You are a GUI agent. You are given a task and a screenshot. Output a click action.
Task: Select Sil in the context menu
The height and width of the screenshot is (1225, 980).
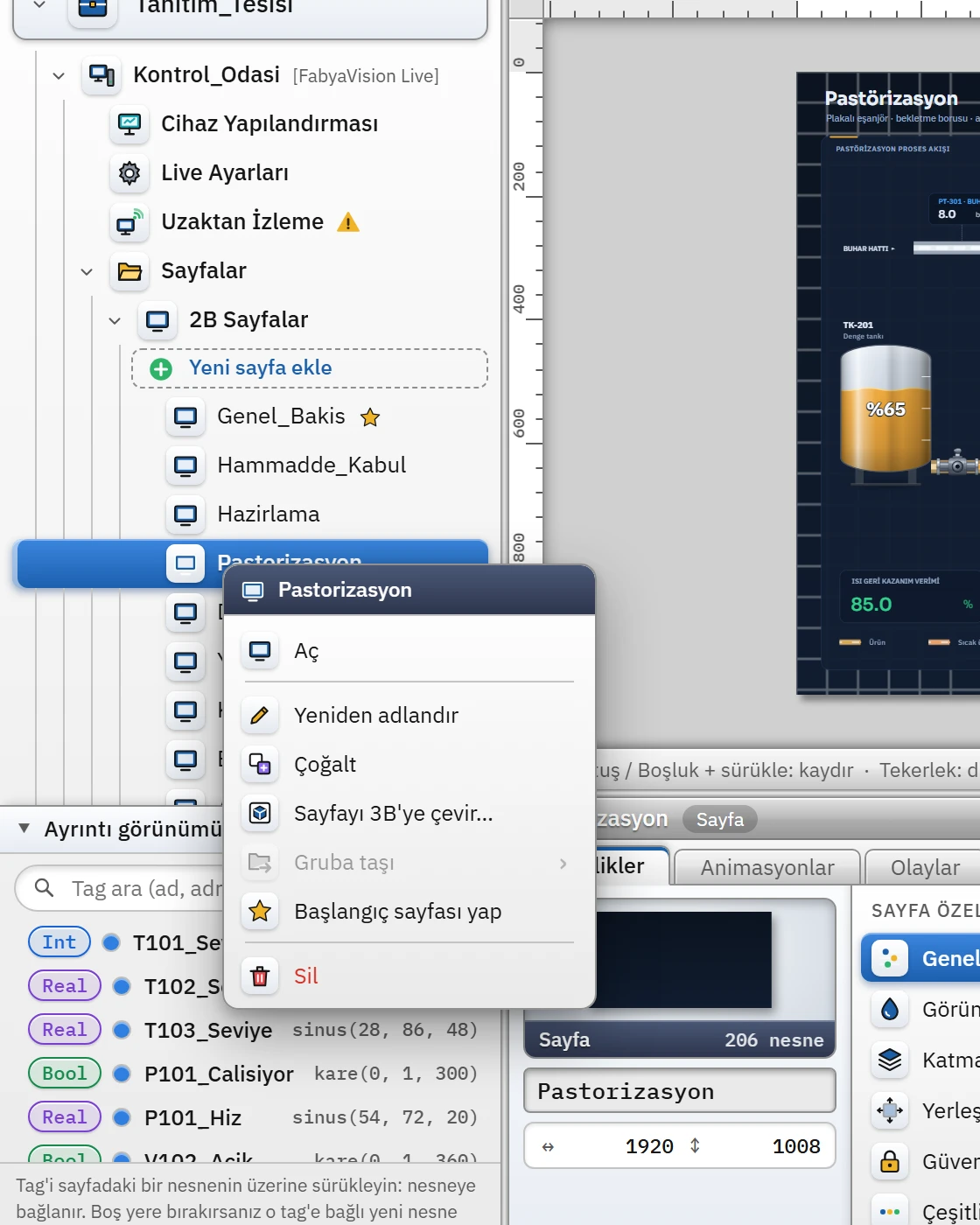(x=409, y=976)
